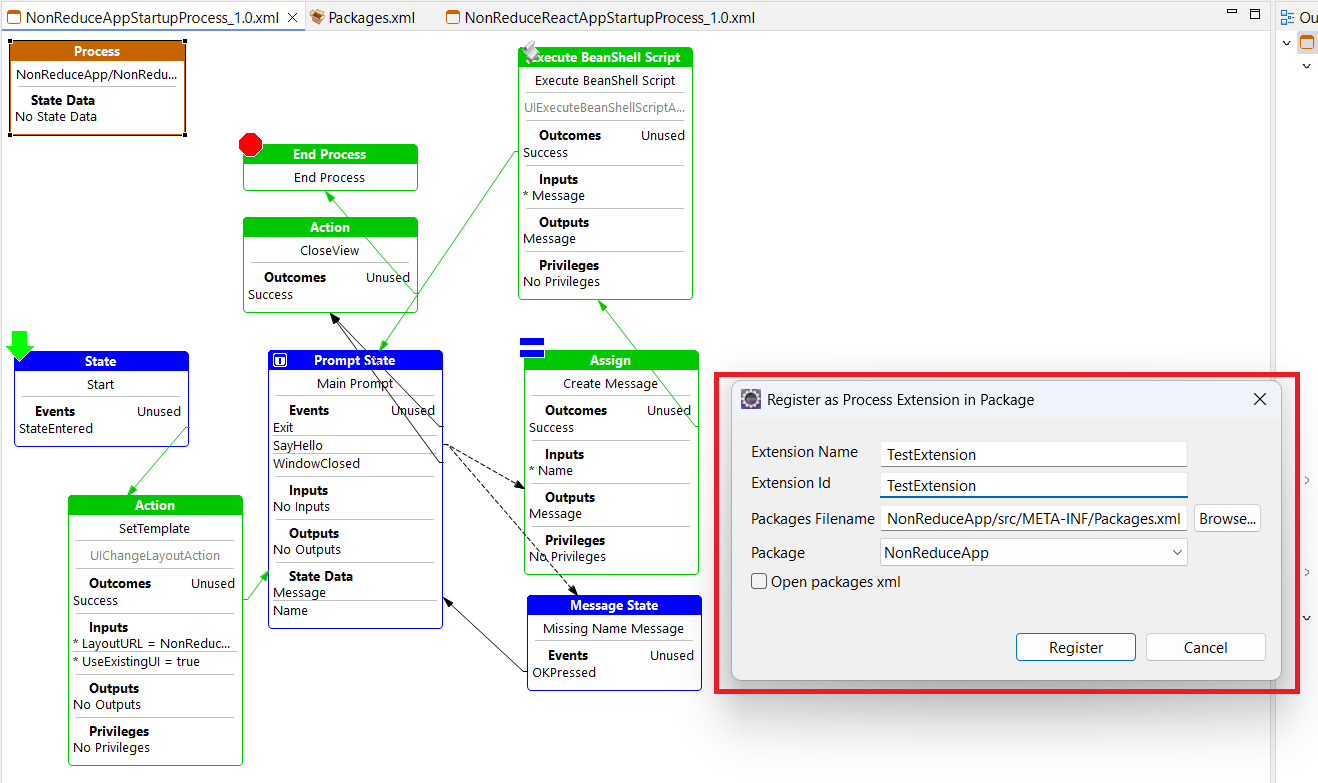Select the End Process node header
The image size is (1318, 783).
coord(330,154)
